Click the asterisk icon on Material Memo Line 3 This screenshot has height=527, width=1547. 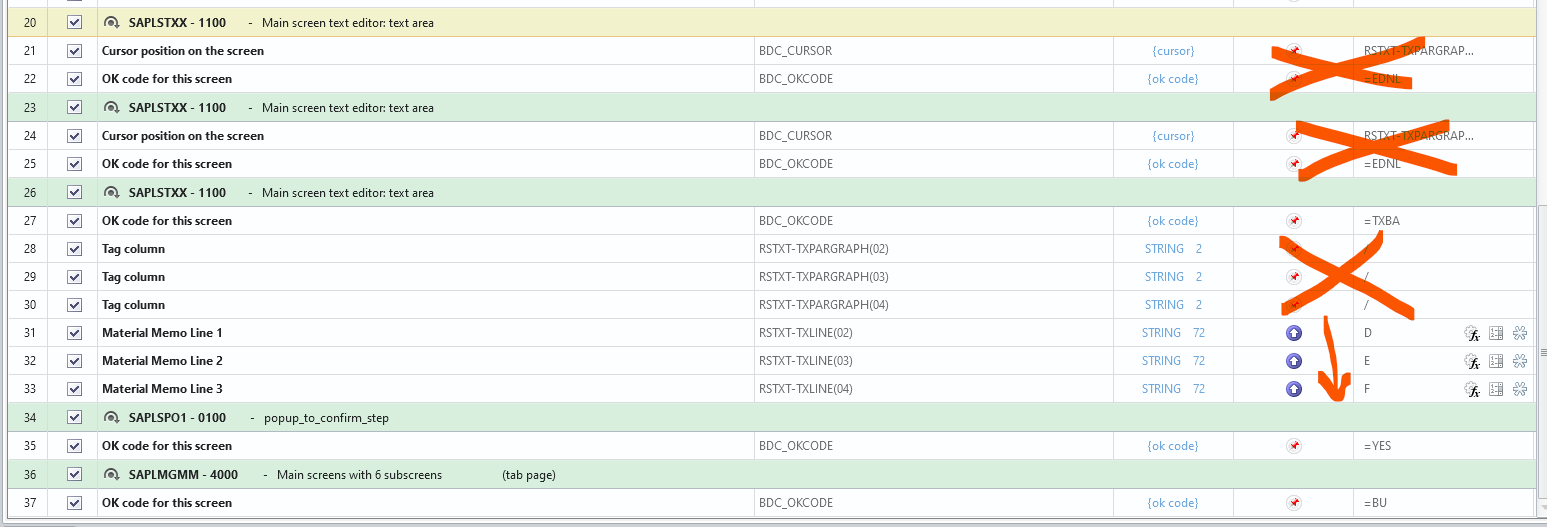click(x=1520, y=389)
